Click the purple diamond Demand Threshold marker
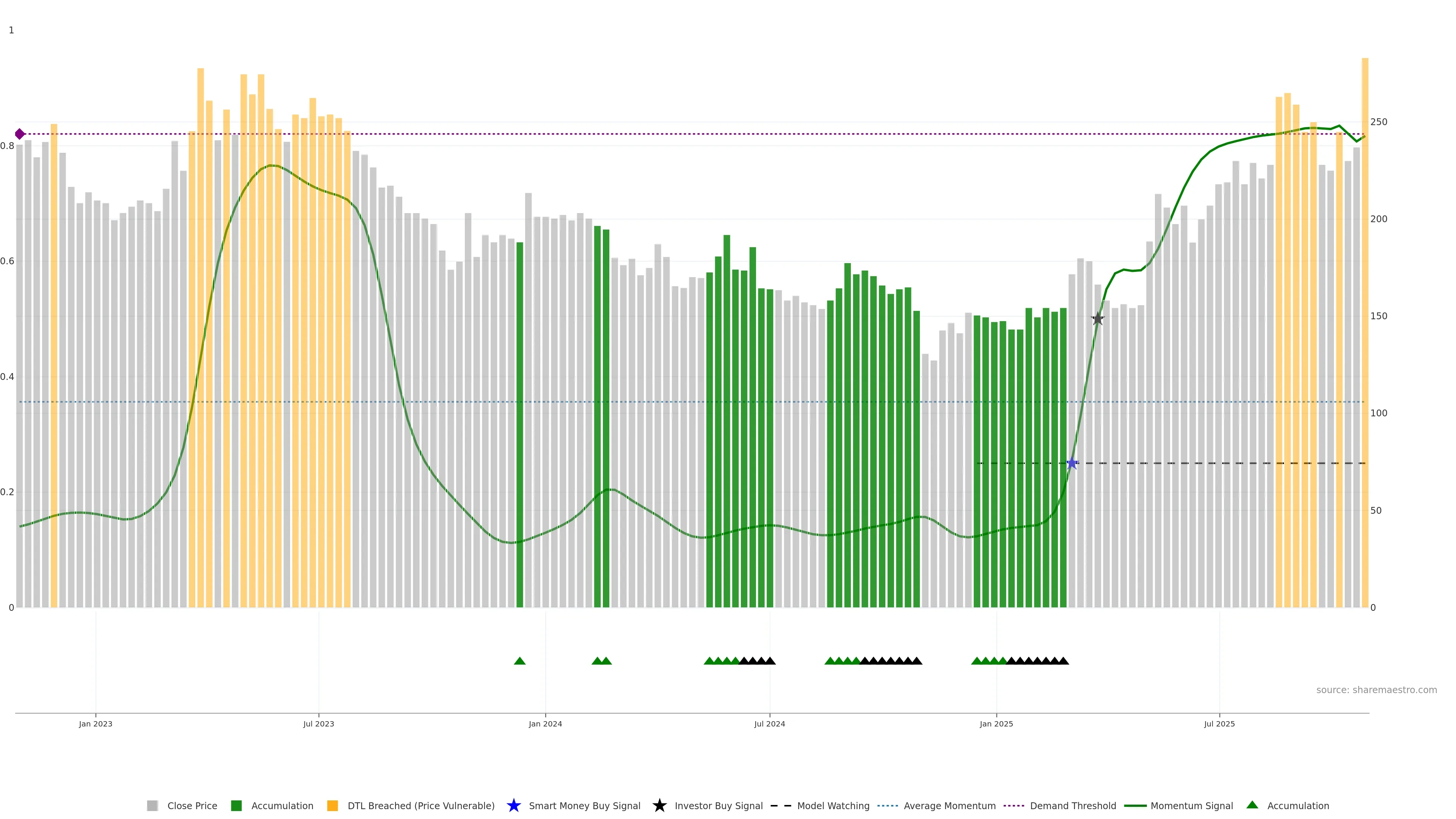The height and width of the screenshot is (819, 1456). pos(20,134)
